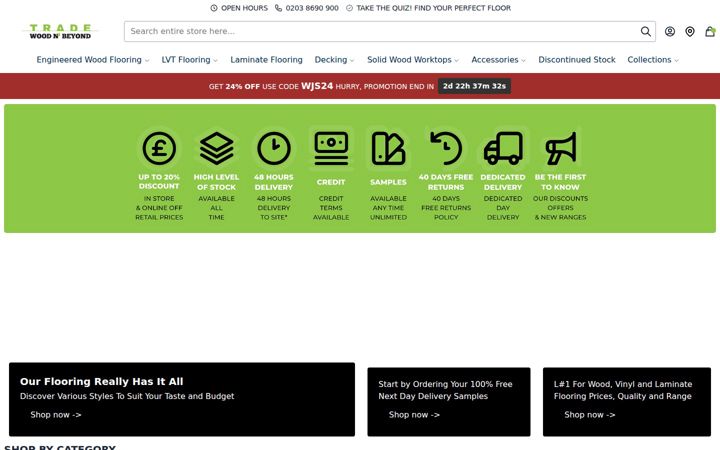Open the user account icon

670,31
